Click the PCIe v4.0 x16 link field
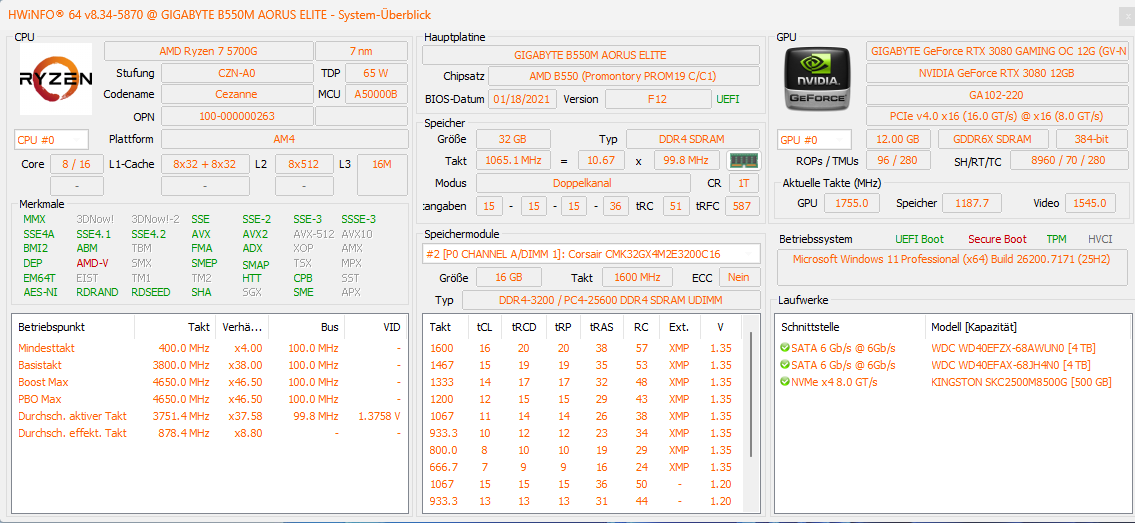The height and width of the screenshot is (523, 1135). pyautogui.click(x=997, y=116)
